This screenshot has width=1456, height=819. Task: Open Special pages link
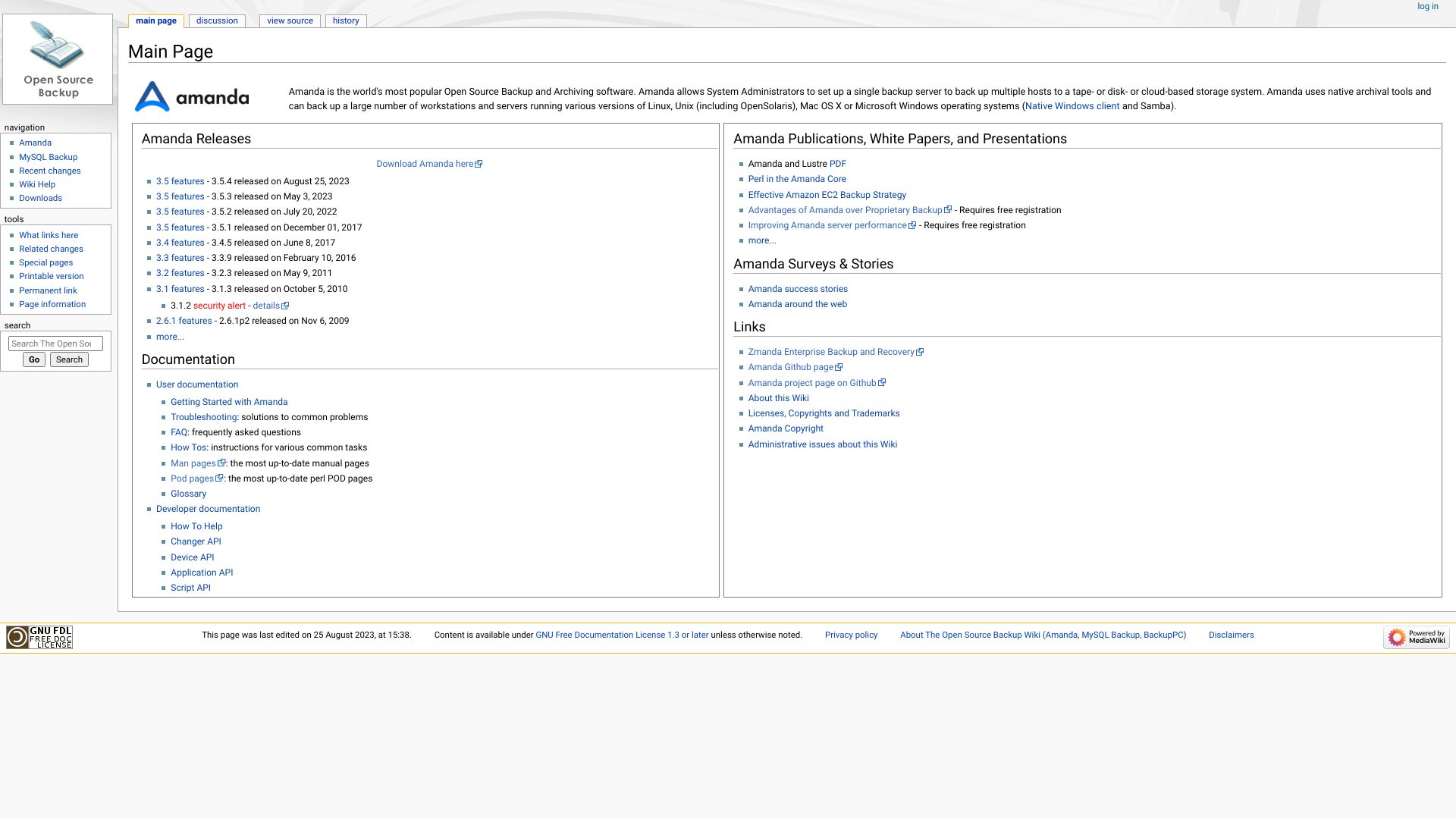pyautogui.click(x=45, y=263)
